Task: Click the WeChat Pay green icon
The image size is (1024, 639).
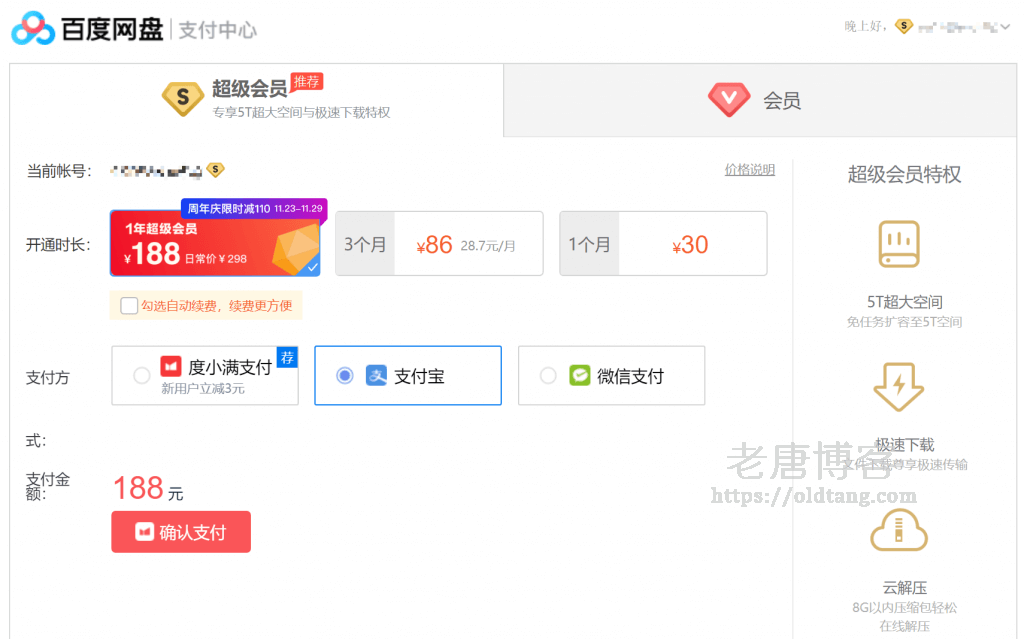Action: click(579, 376)
